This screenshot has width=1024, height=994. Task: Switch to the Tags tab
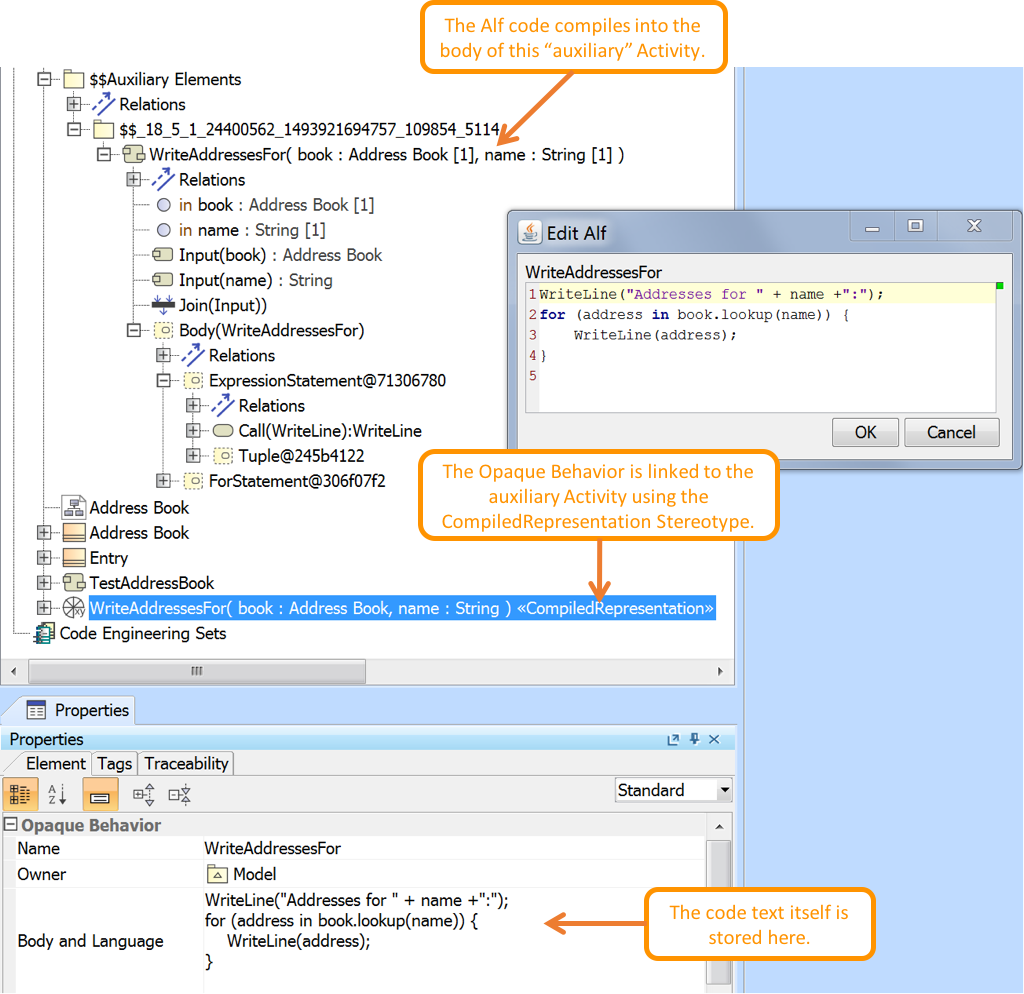[114, 764]
